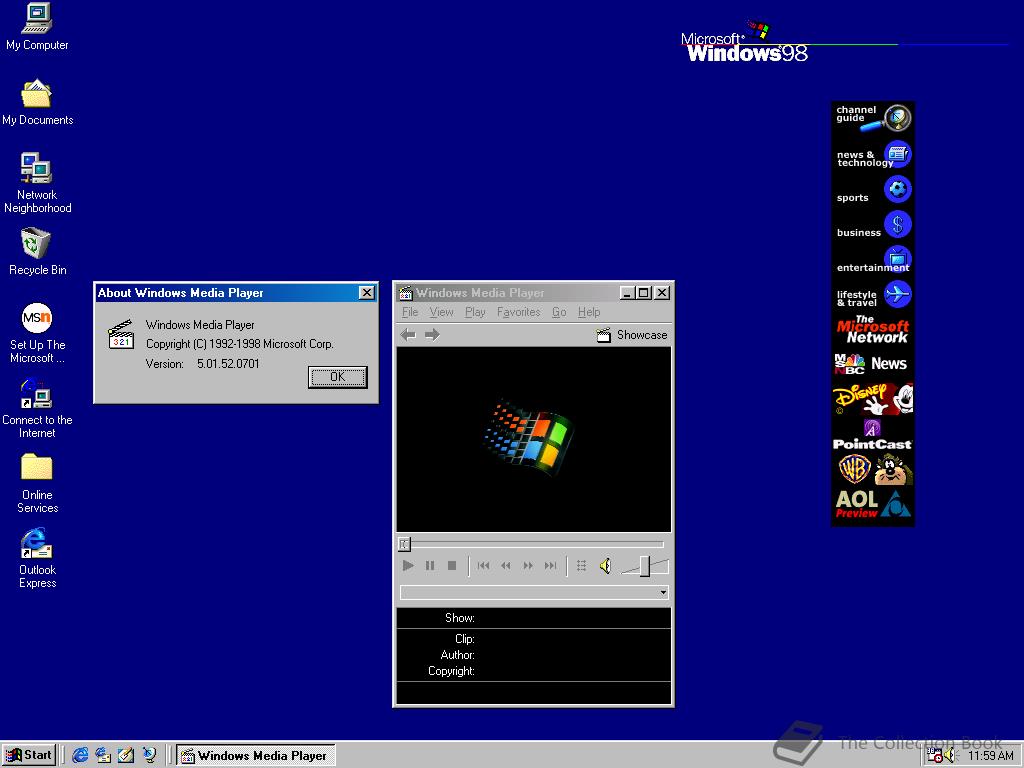Image resolution: width=1024 pixels, height=768 pixels.
Task: Launch Outlook Express from Quick Launch
Action: (103, 756)
